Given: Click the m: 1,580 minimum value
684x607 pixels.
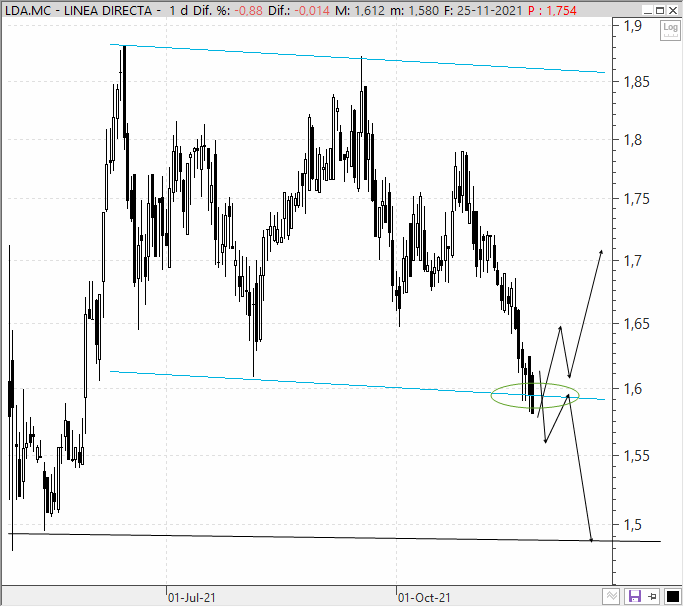Looking at the screenshot, I should click(414, 10).
